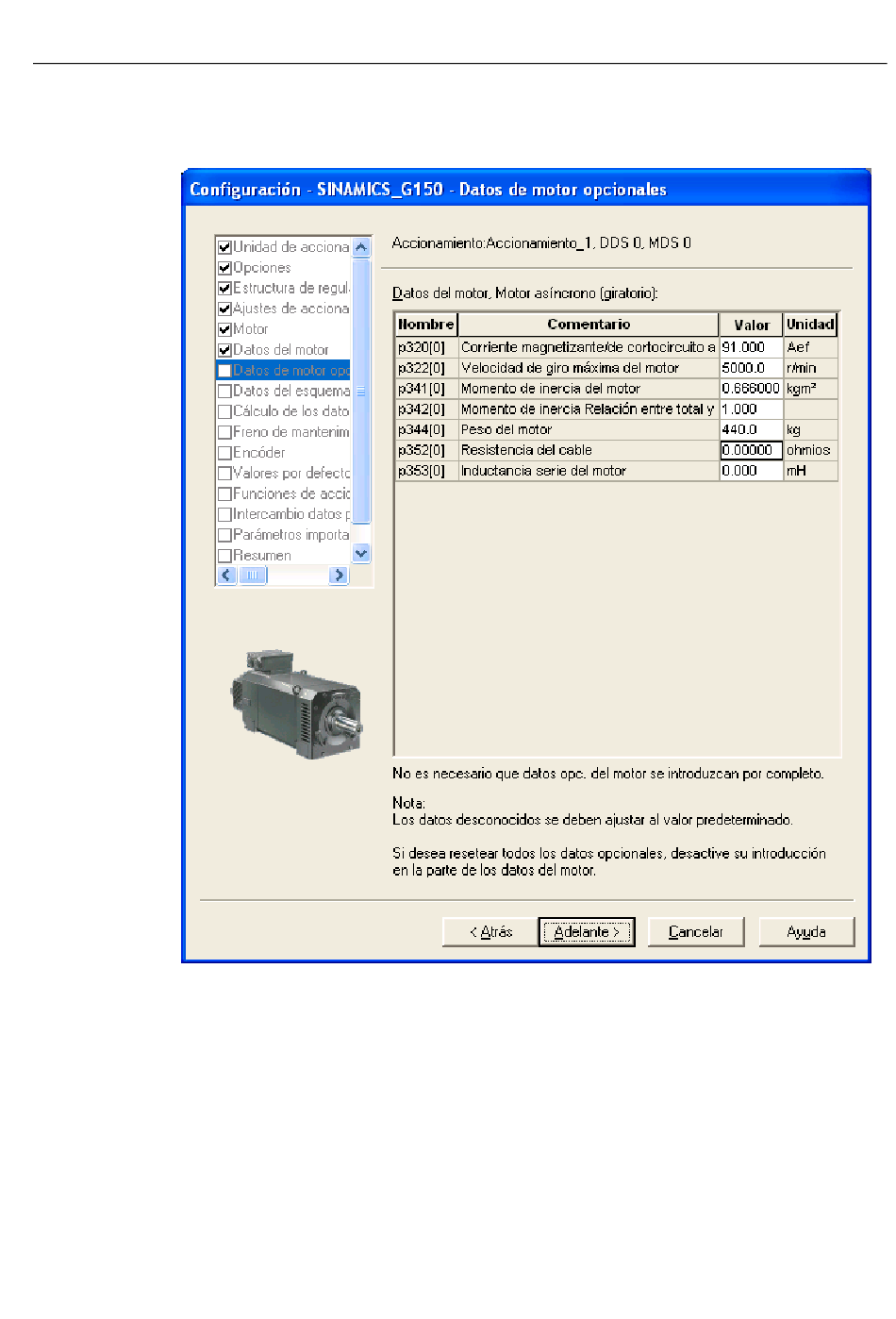Toggle the Valores por defecto checkbox
The height and width of the screenshot is (1319, 896).
point(224,474)
